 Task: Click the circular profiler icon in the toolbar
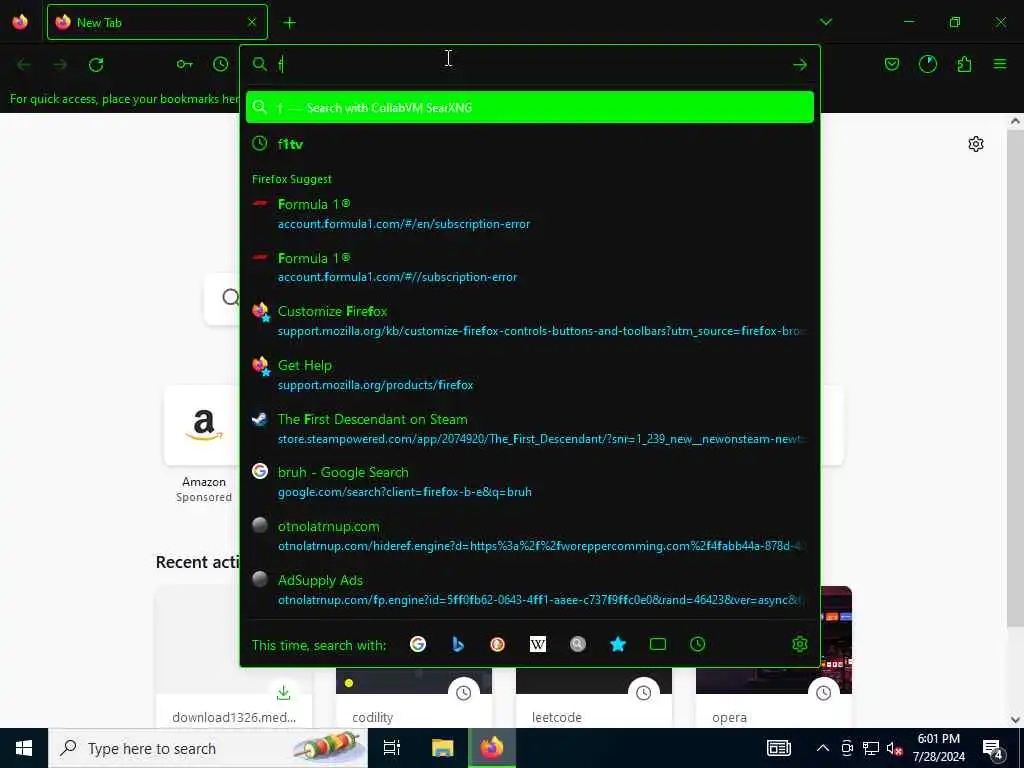tap(927, 64)
